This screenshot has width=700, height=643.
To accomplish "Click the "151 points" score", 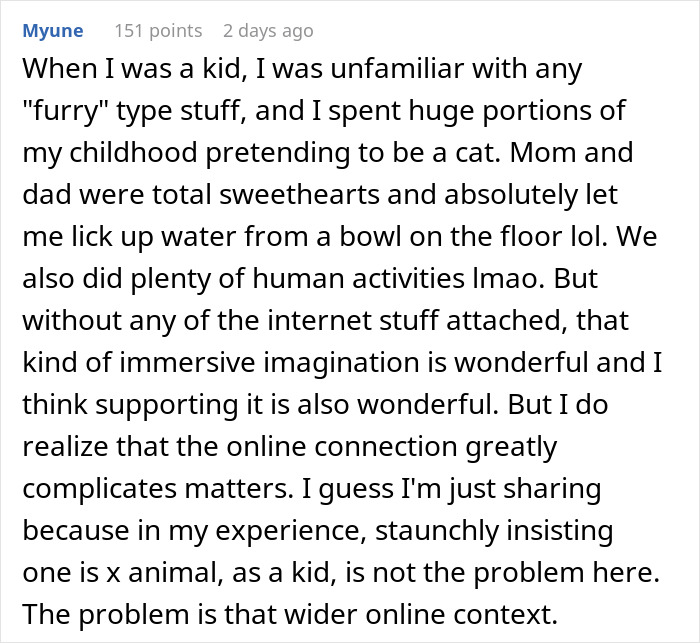I will click(x=159, y=32).
